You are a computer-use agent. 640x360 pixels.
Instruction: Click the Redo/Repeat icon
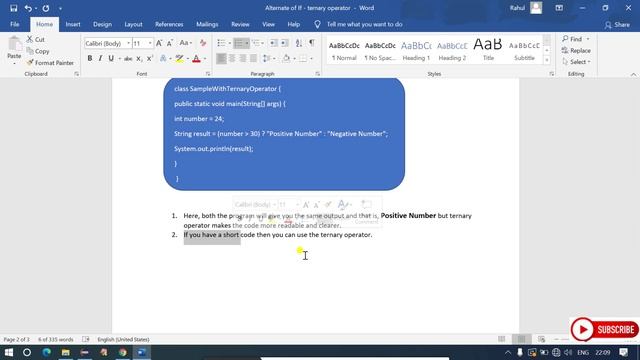click(46, 8)
